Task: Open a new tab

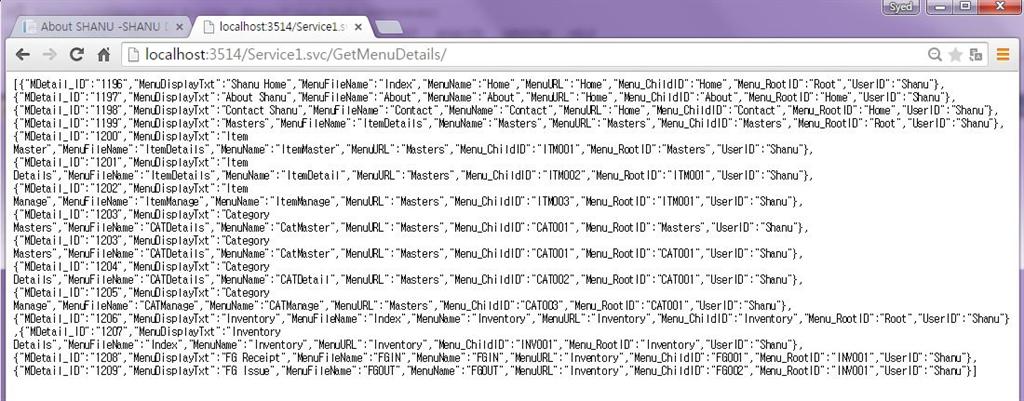Action: pyautogui.click(x=389, y=27)
